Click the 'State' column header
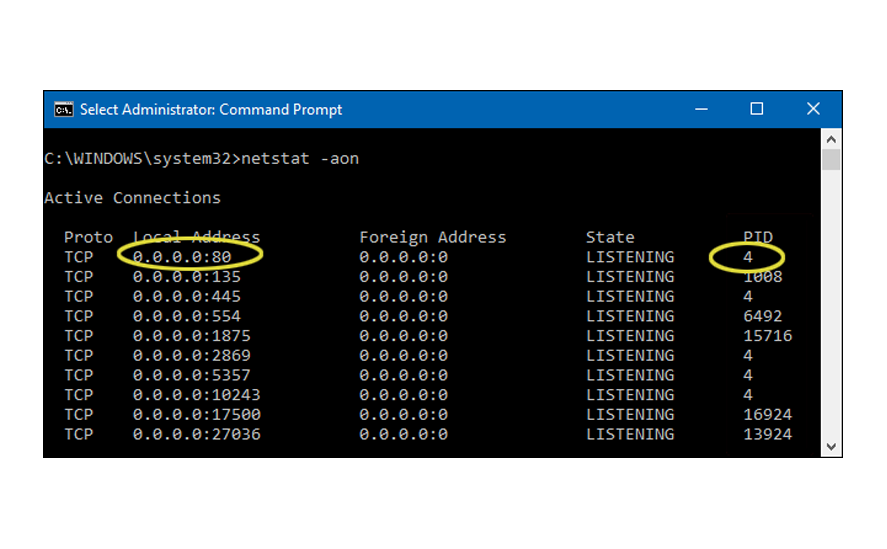The width and height of the screenshot is (887, 549). (x=610, y=237)
